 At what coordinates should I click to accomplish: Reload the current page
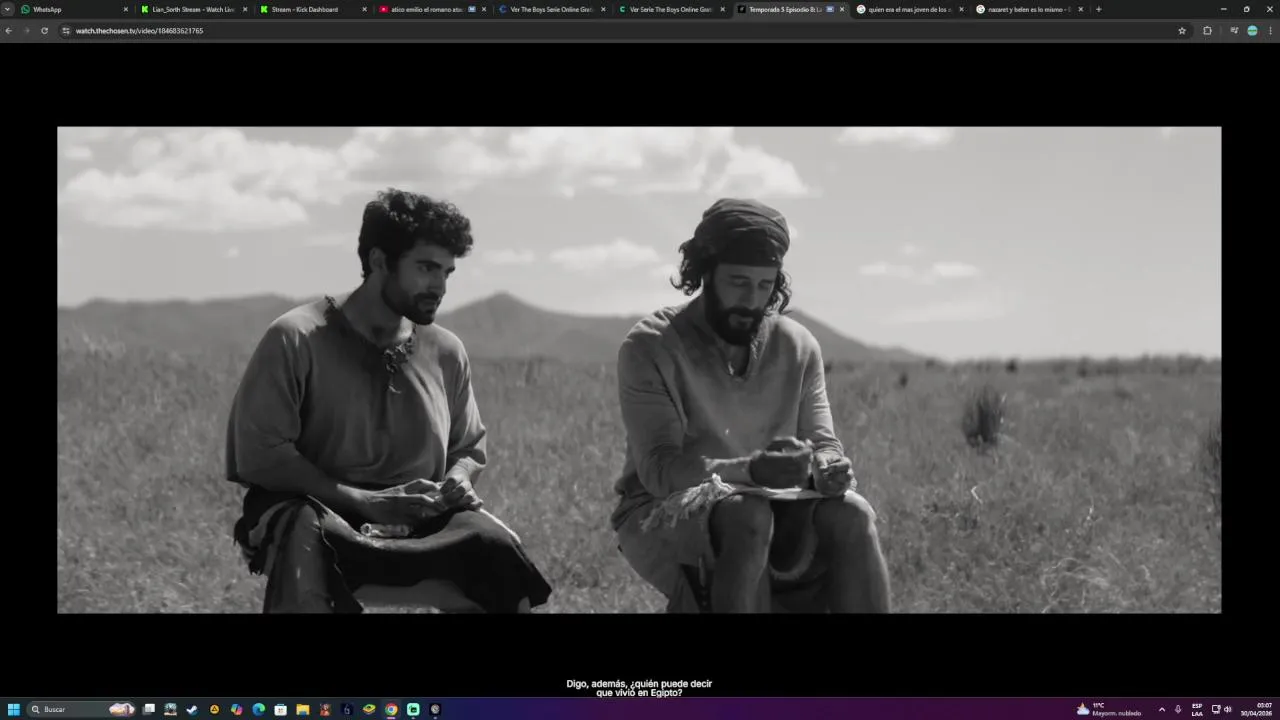[44, 31]
